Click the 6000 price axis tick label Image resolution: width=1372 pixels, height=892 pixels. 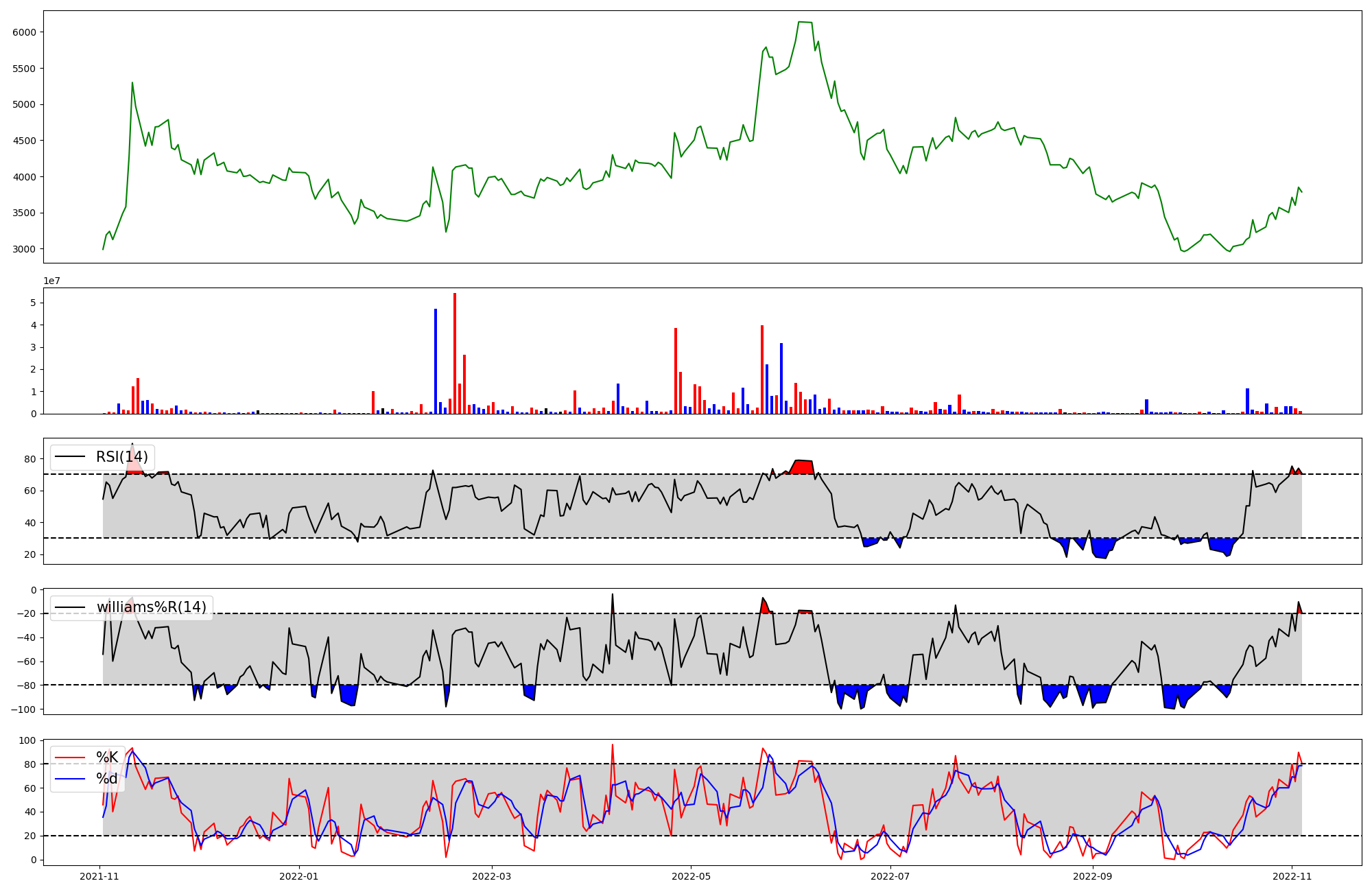[x=24, y=32]
